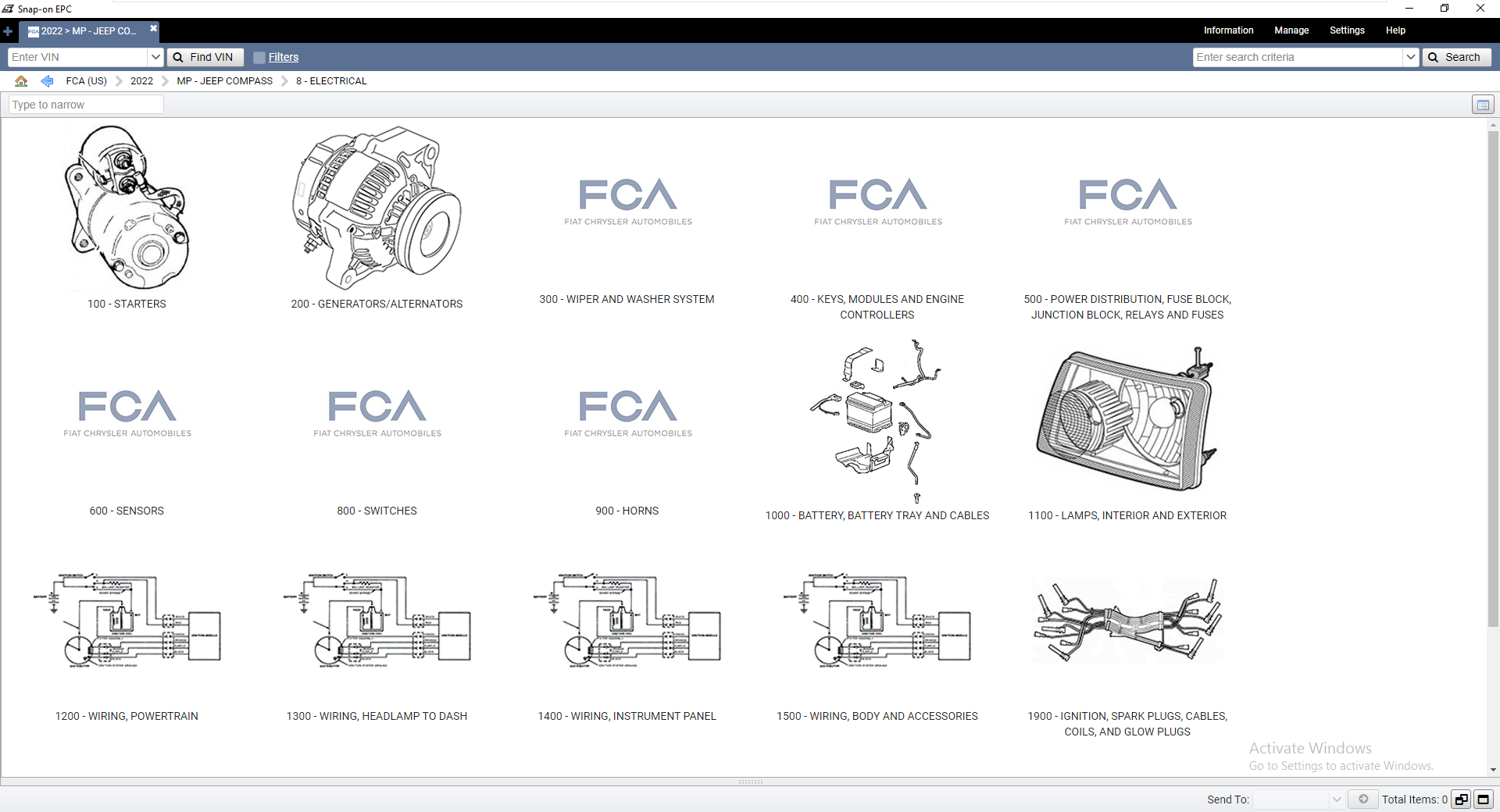The width and height of the screenshot is (1500, 812).
Task: Click the Type to narrow field
Action: tap(86, 105)
